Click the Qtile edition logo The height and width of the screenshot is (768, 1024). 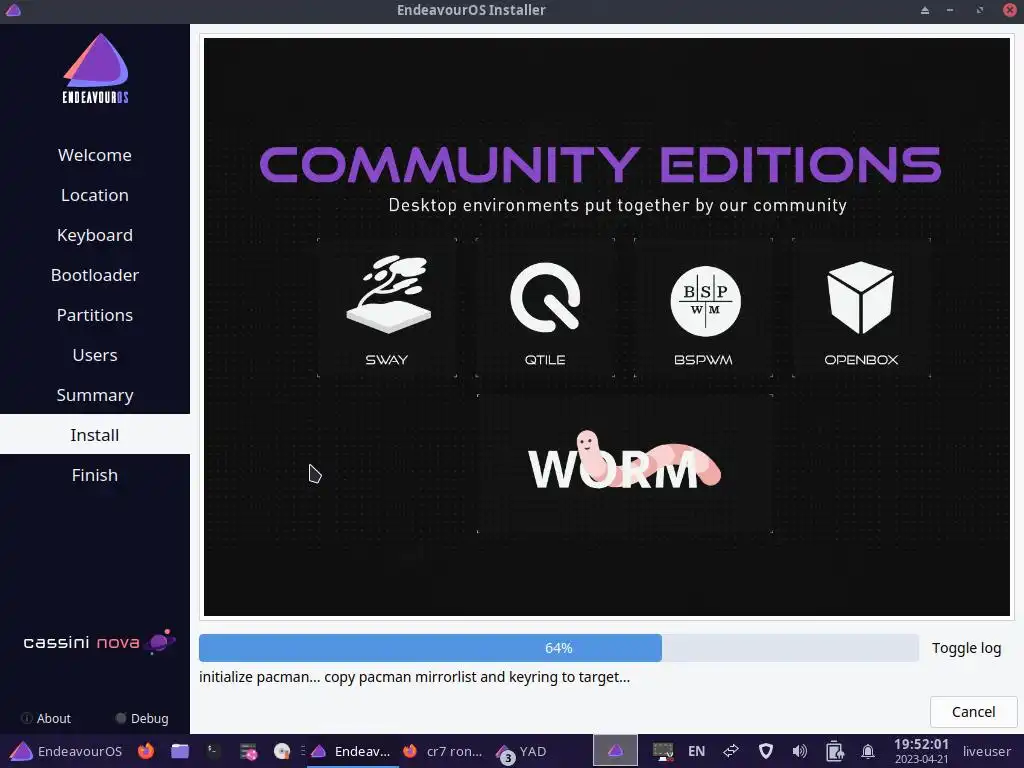[x=545, y=297]
